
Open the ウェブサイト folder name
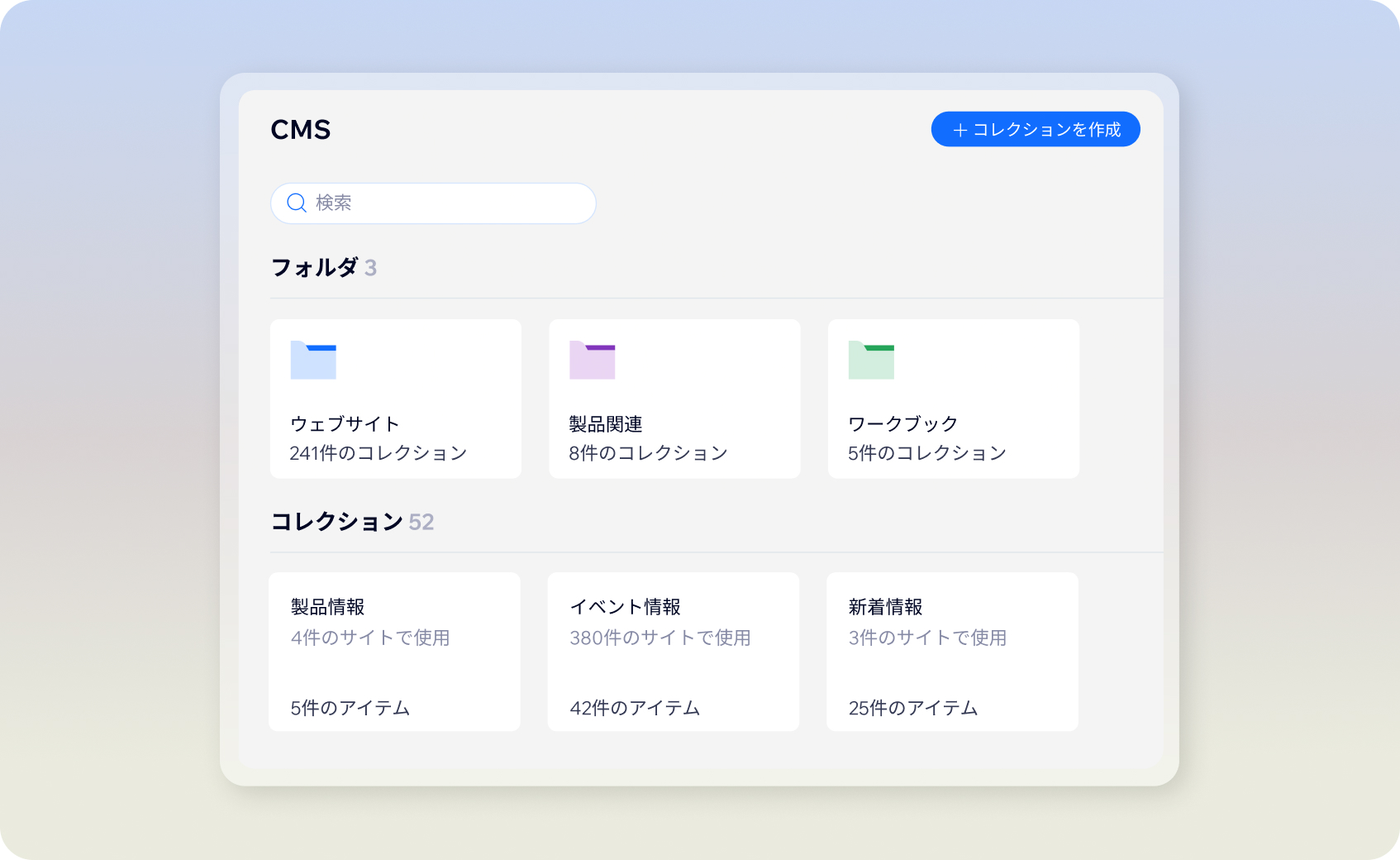pos(345,424)
